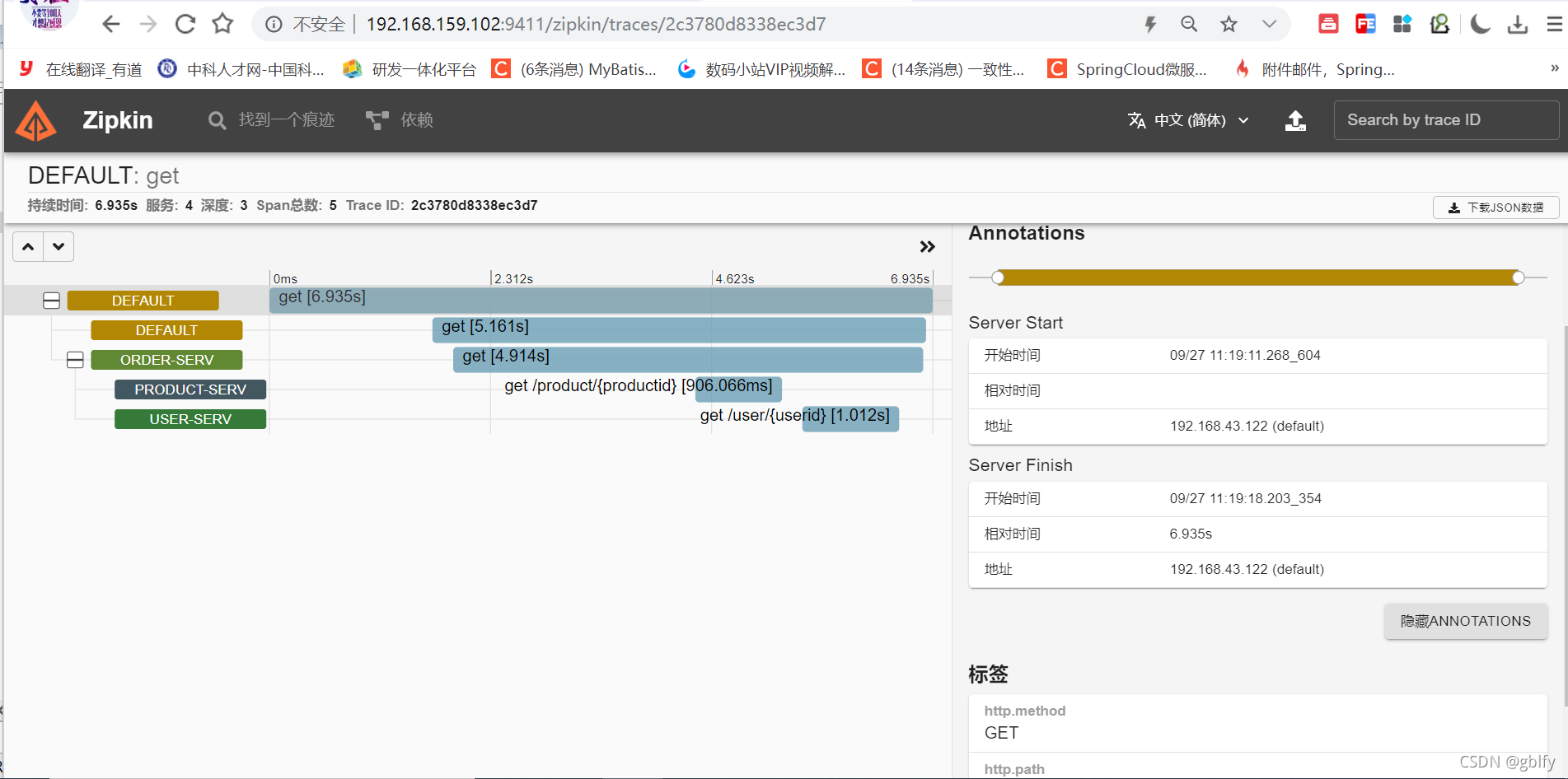Click the annotations slider left handle
This screenshot has height=779, width=1568.
998,278
